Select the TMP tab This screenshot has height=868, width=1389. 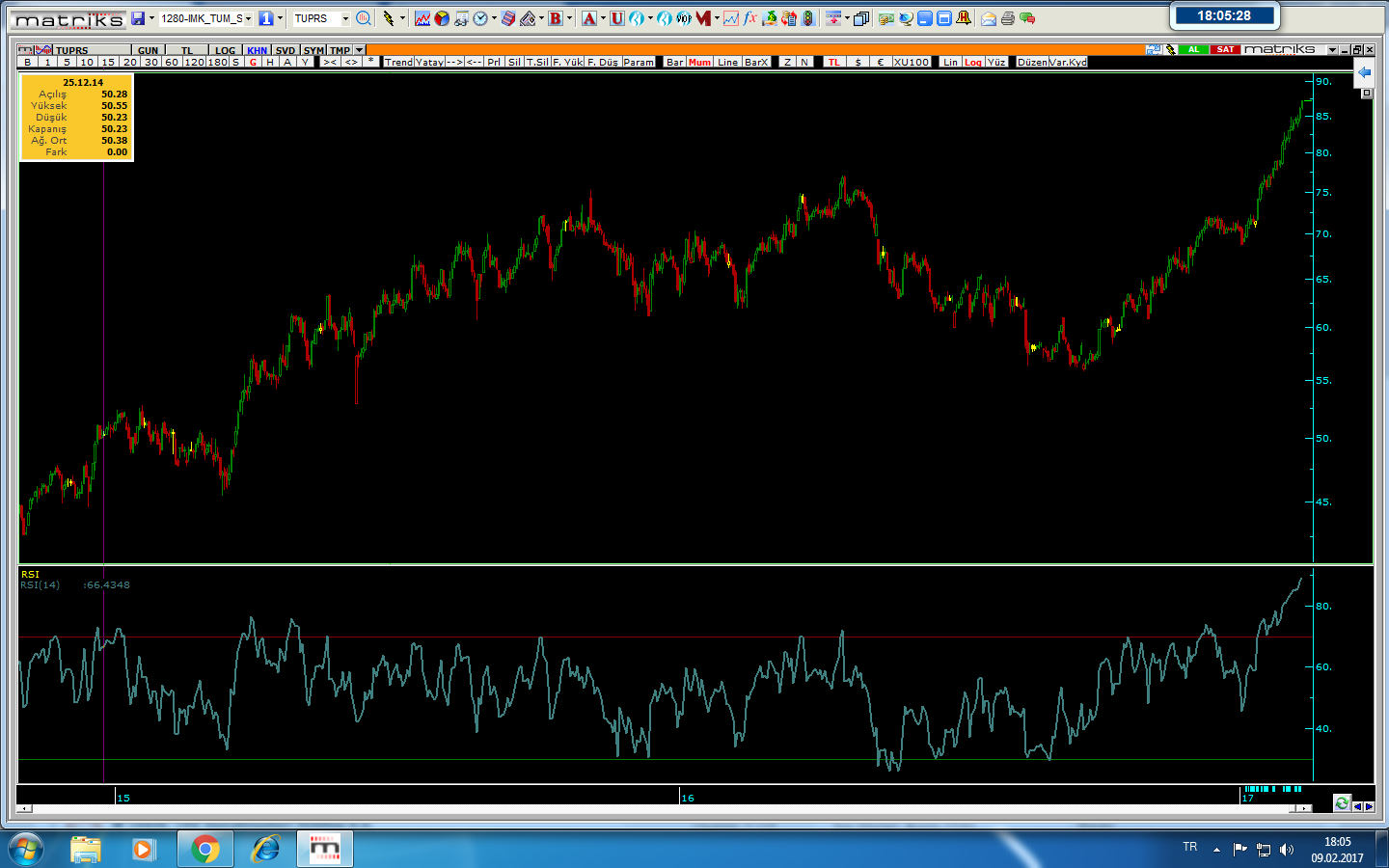(x=340, y=50)
